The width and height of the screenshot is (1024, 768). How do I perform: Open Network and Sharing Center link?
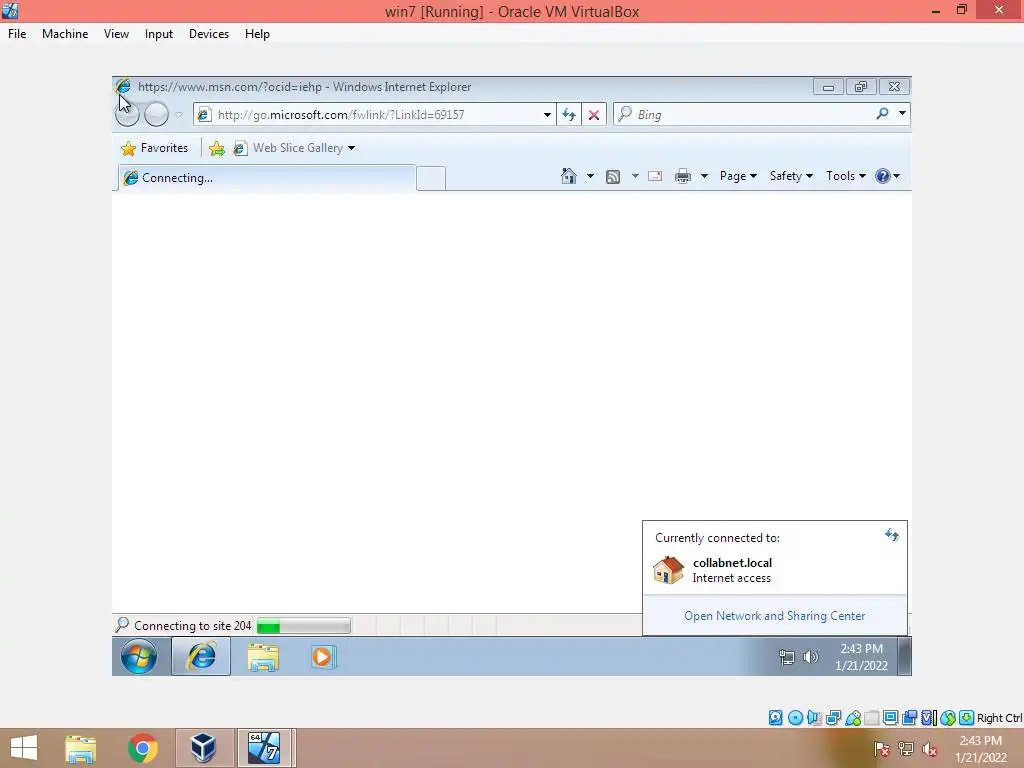coord(775,616)
